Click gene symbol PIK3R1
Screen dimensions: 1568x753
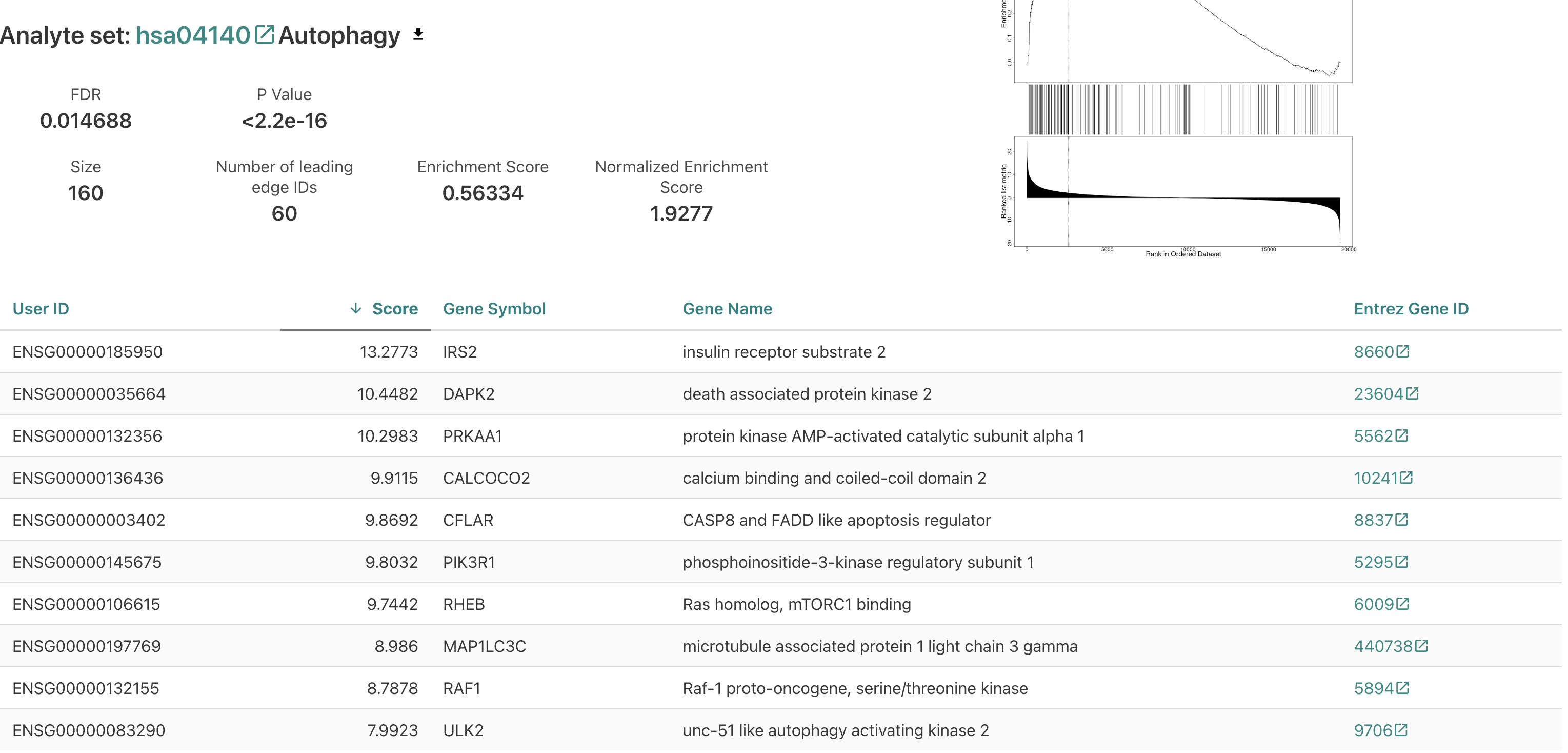coord(469,562)
